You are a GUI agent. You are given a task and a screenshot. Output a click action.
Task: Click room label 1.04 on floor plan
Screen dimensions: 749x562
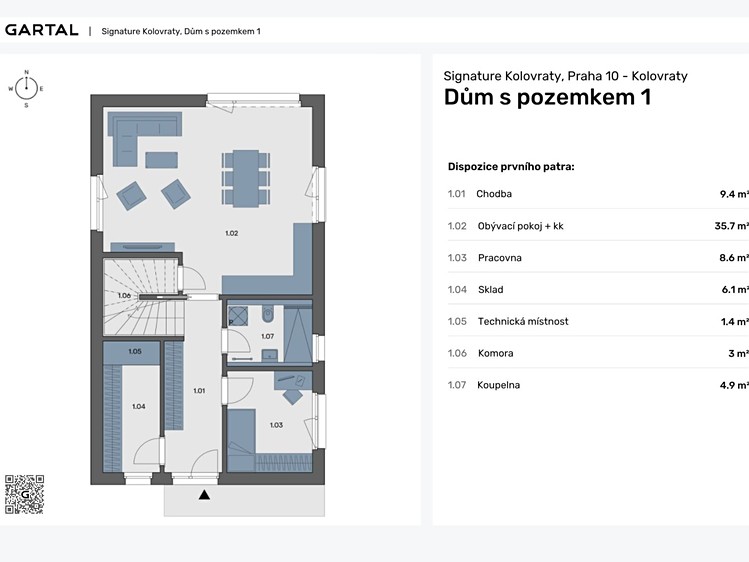coord(139,406)
